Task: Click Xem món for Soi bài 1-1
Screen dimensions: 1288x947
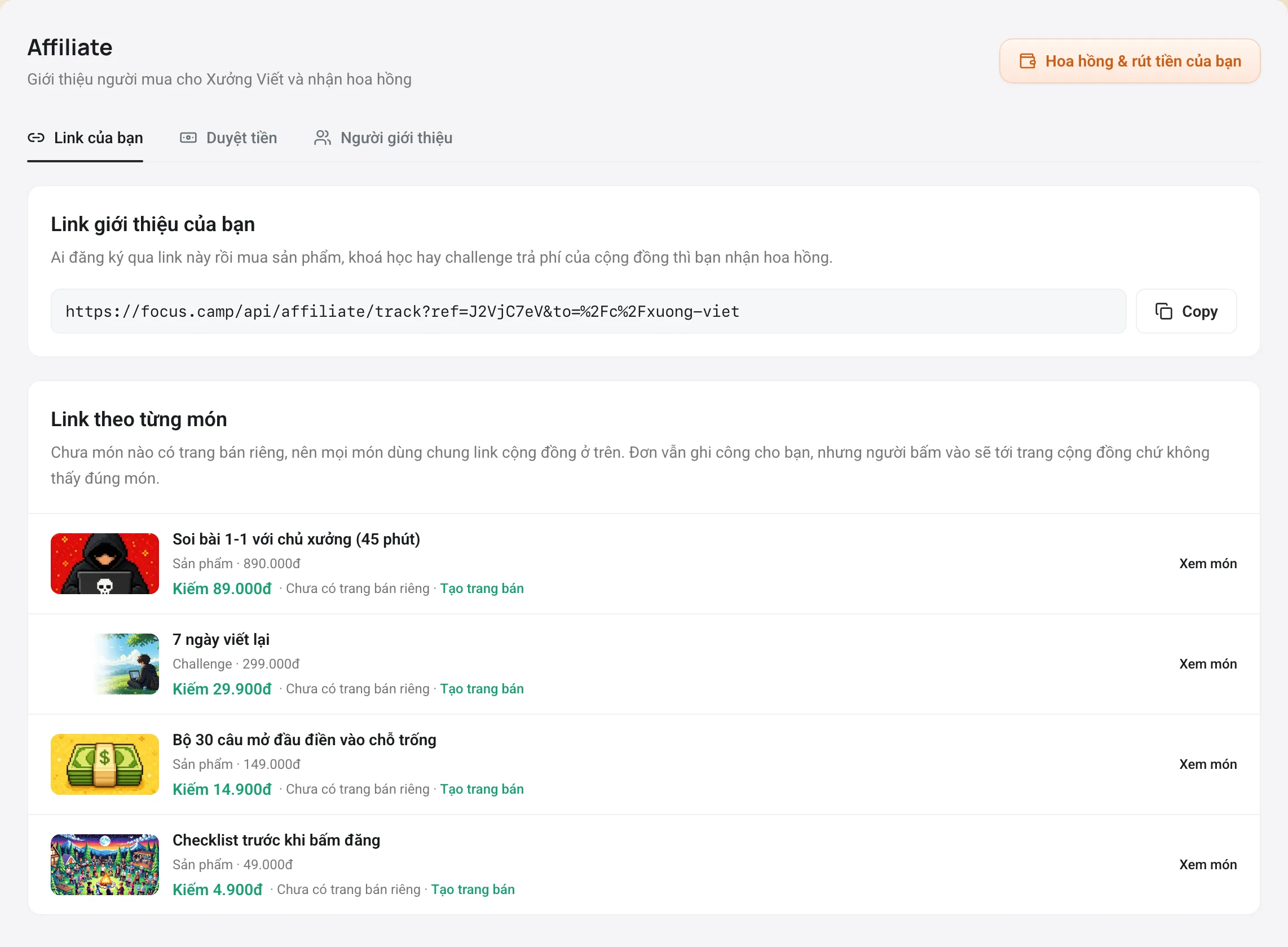Action: pos(1208,564)
